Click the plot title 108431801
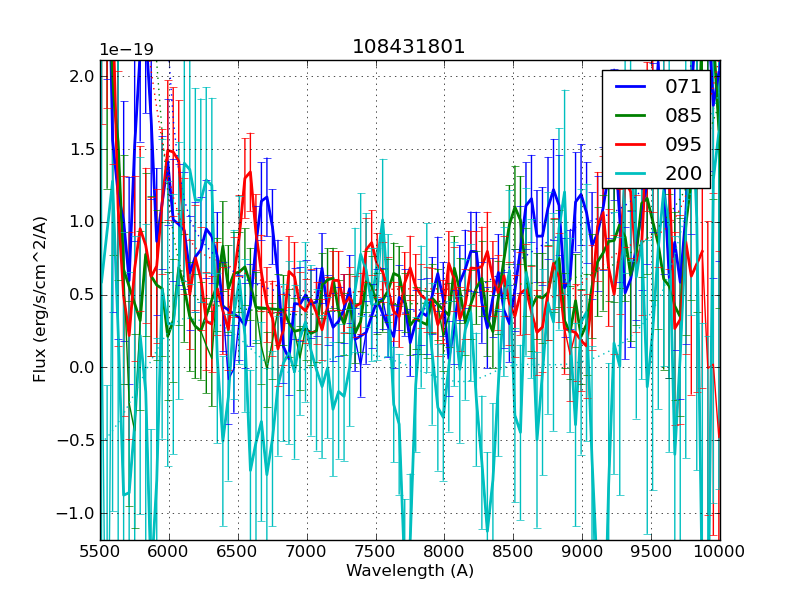This screenshot has width=800, height=600. coord(409,47)
